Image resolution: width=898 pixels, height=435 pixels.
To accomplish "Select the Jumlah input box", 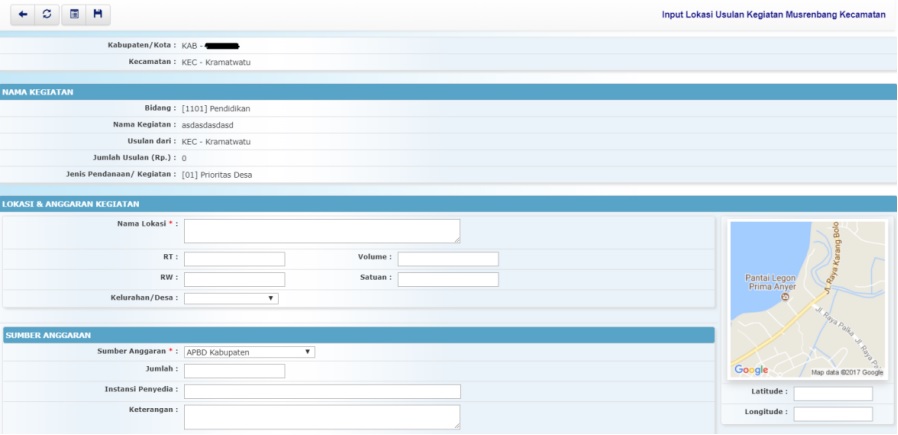I will click(x=234, y=371).
